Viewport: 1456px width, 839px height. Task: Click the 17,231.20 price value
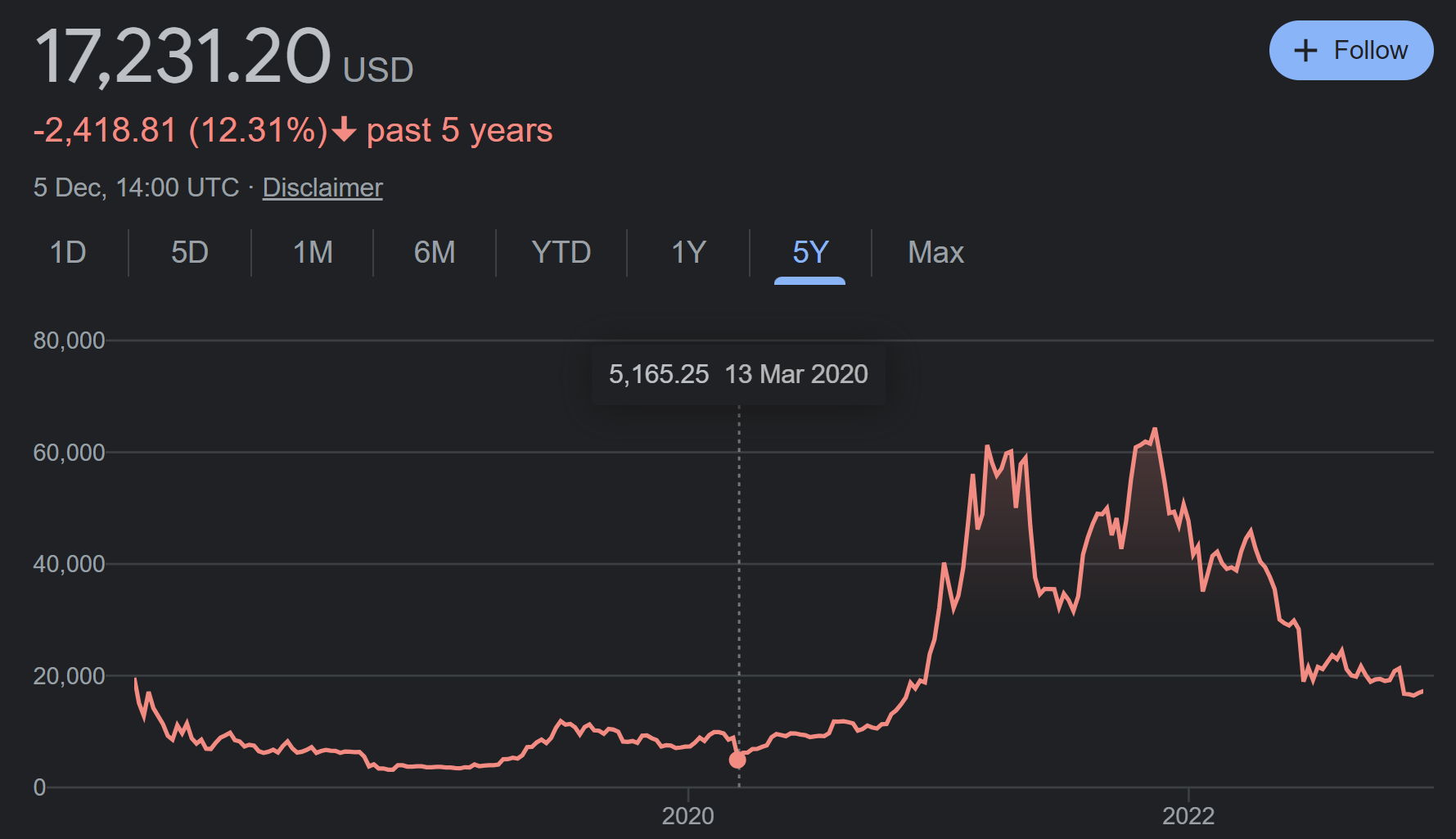(183, 56)
